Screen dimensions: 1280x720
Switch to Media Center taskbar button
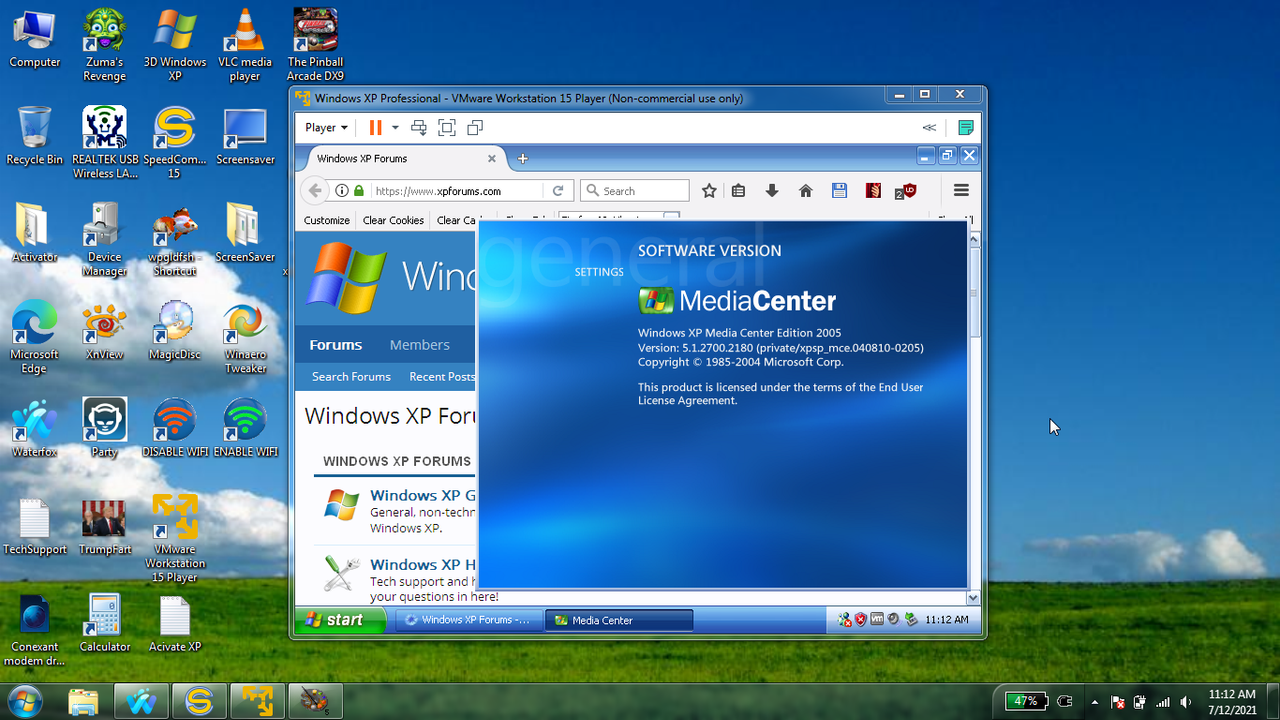click(618, 620)
